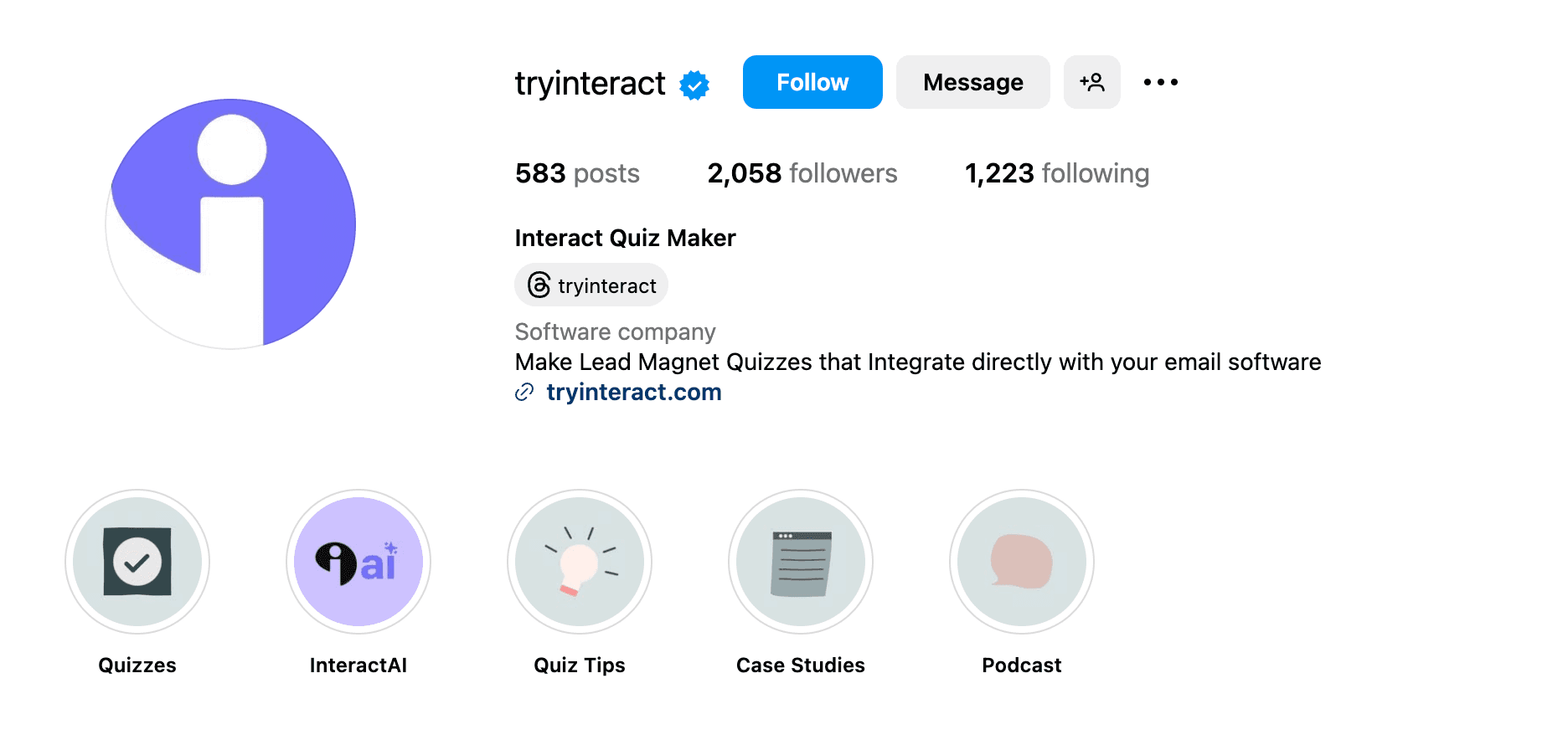Image resolution: width=1568 pixels, height=740 pixels.
Task: Click the blue Follow button
Action: [x=812, y=82]
